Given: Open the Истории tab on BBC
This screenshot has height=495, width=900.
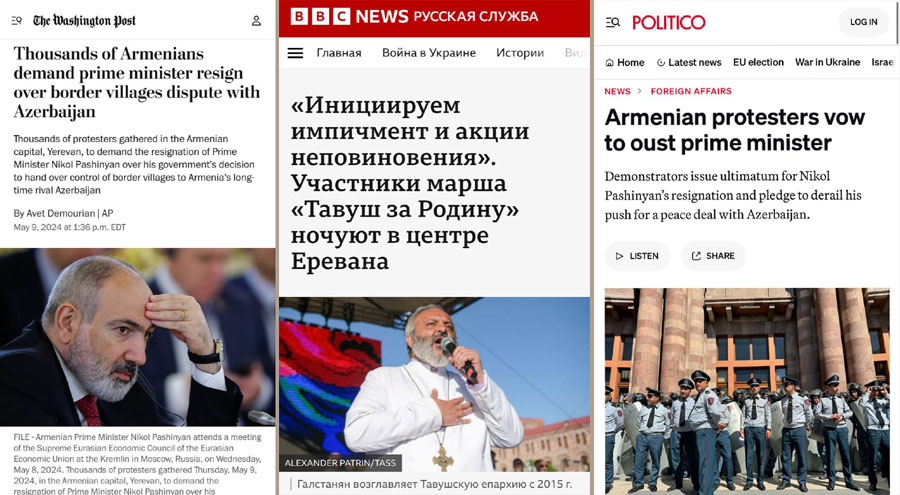Looking at the screenshot, I should 520,53.
